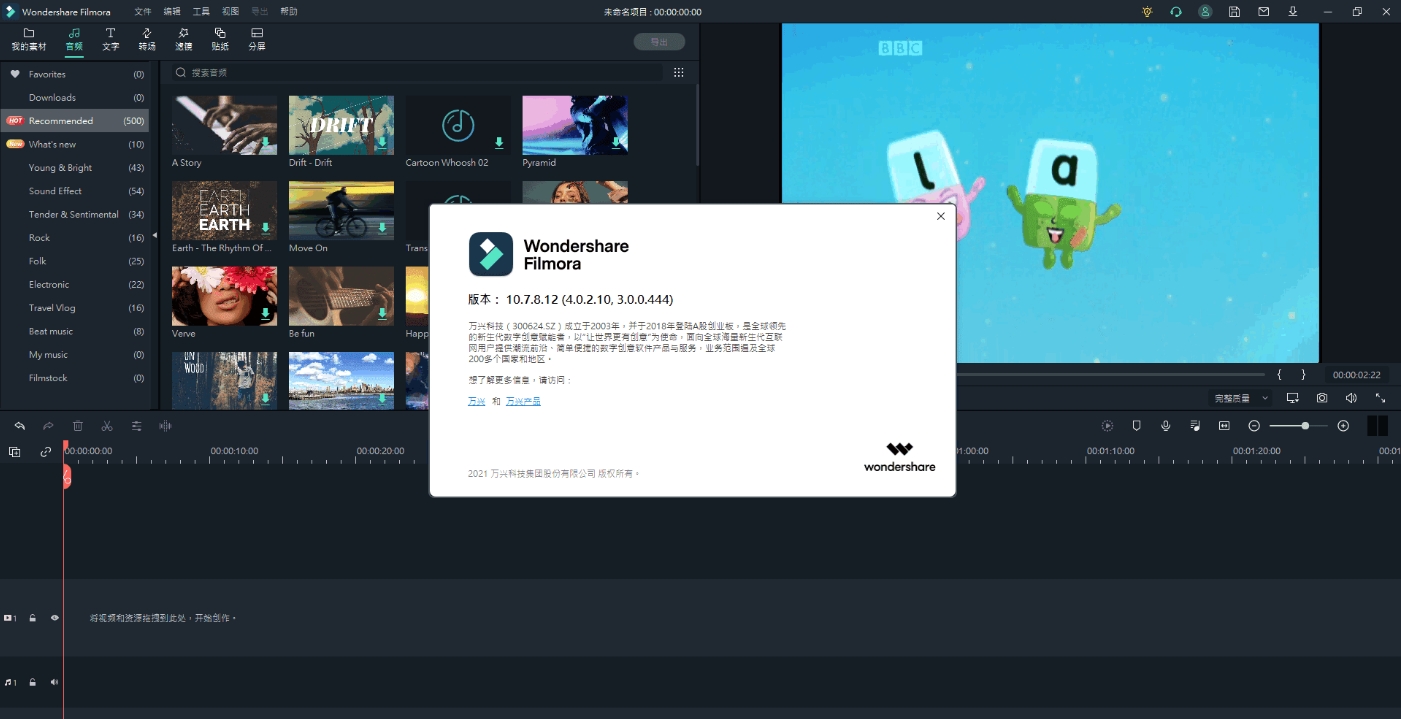The height and width of the screenshot is (719, 1401).
Task: Click the timeline zoom slider
Action: tap(1299, 426)
